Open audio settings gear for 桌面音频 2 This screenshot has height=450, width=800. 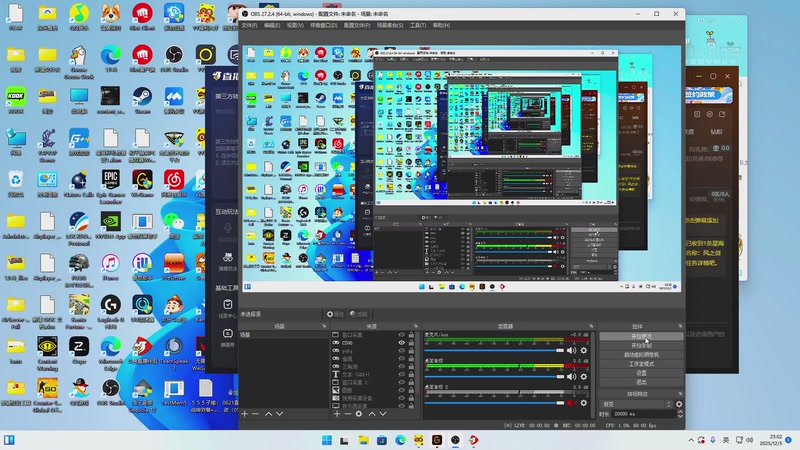584,403
